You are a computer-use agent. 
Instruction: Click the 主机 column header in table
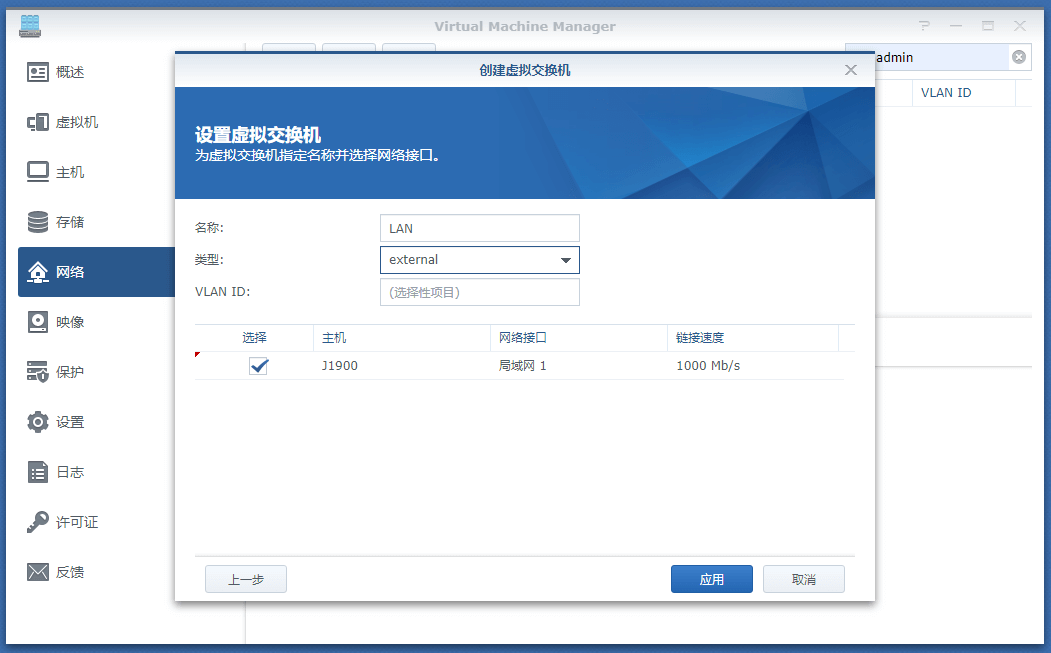pos(401,338)
